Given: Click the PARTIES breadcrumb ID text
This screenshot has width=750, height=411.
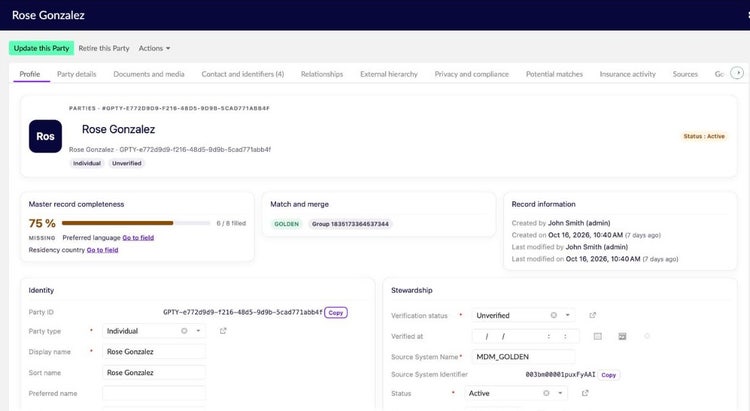Looking at the screenshot, I should tap(169, 109).
